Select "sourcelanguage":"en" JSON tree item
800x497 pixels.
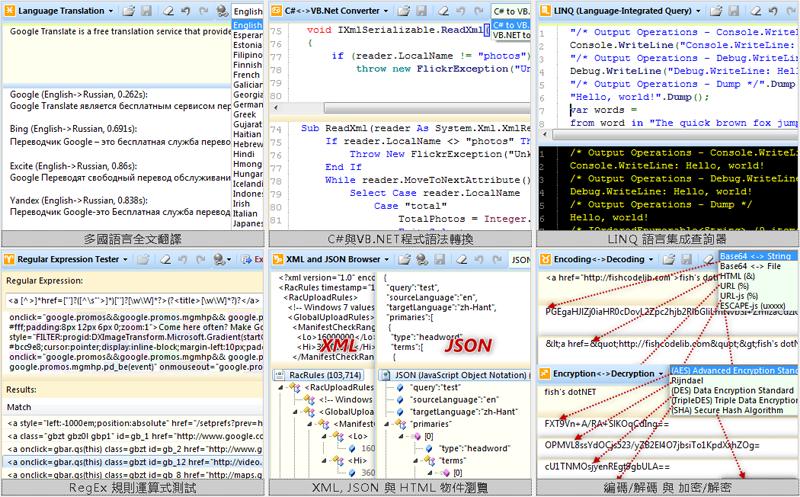click(x=454, y=400)
